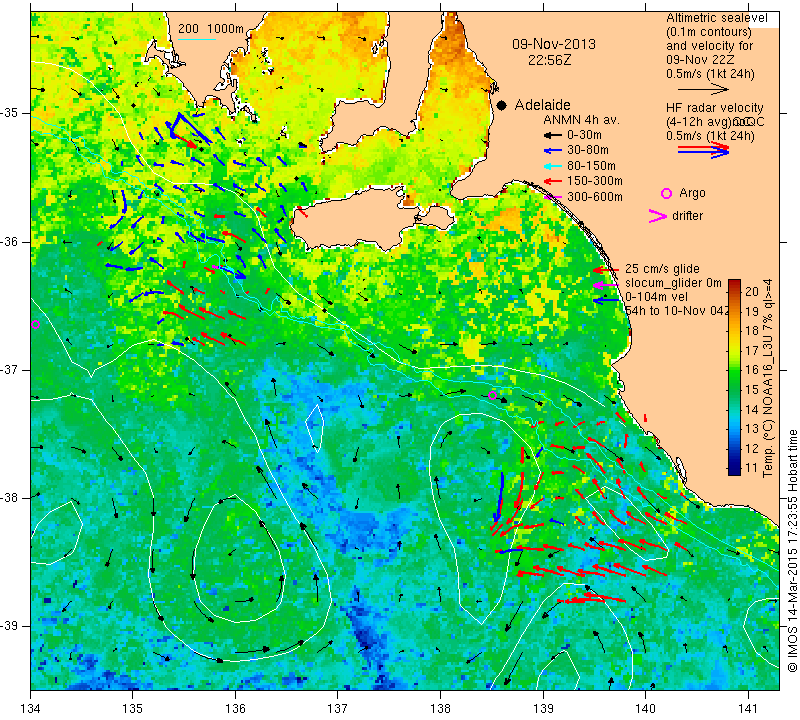The width and height of the screenshot is (800, 720).
Task: Click the red 25 cm/s glide arrow
Action: [606, 270]
